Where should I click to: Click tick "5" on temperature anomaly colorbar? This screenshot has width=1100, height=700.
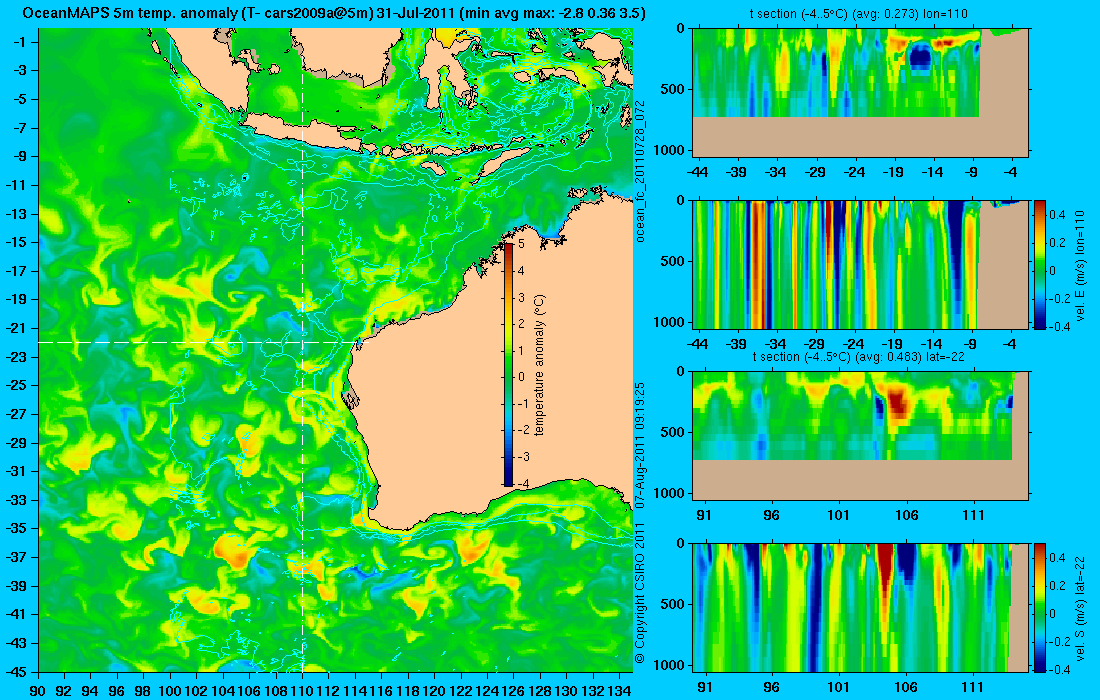(x=521, y=244)
